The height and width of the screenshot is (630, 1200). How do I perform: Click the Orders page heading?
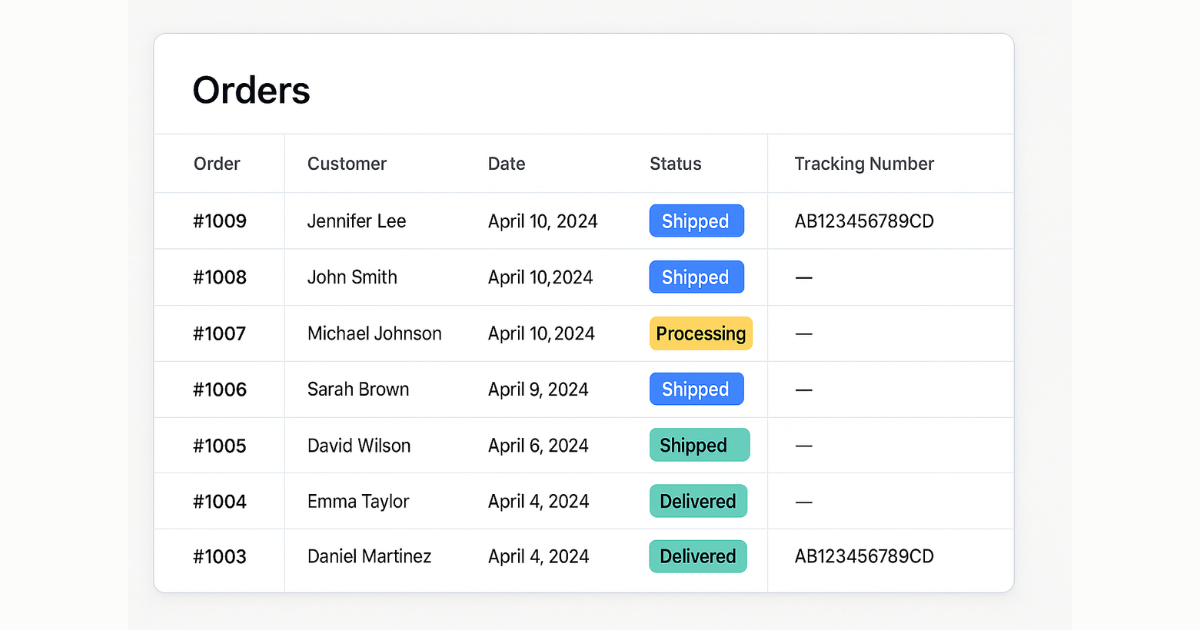(x=251, y=90)
